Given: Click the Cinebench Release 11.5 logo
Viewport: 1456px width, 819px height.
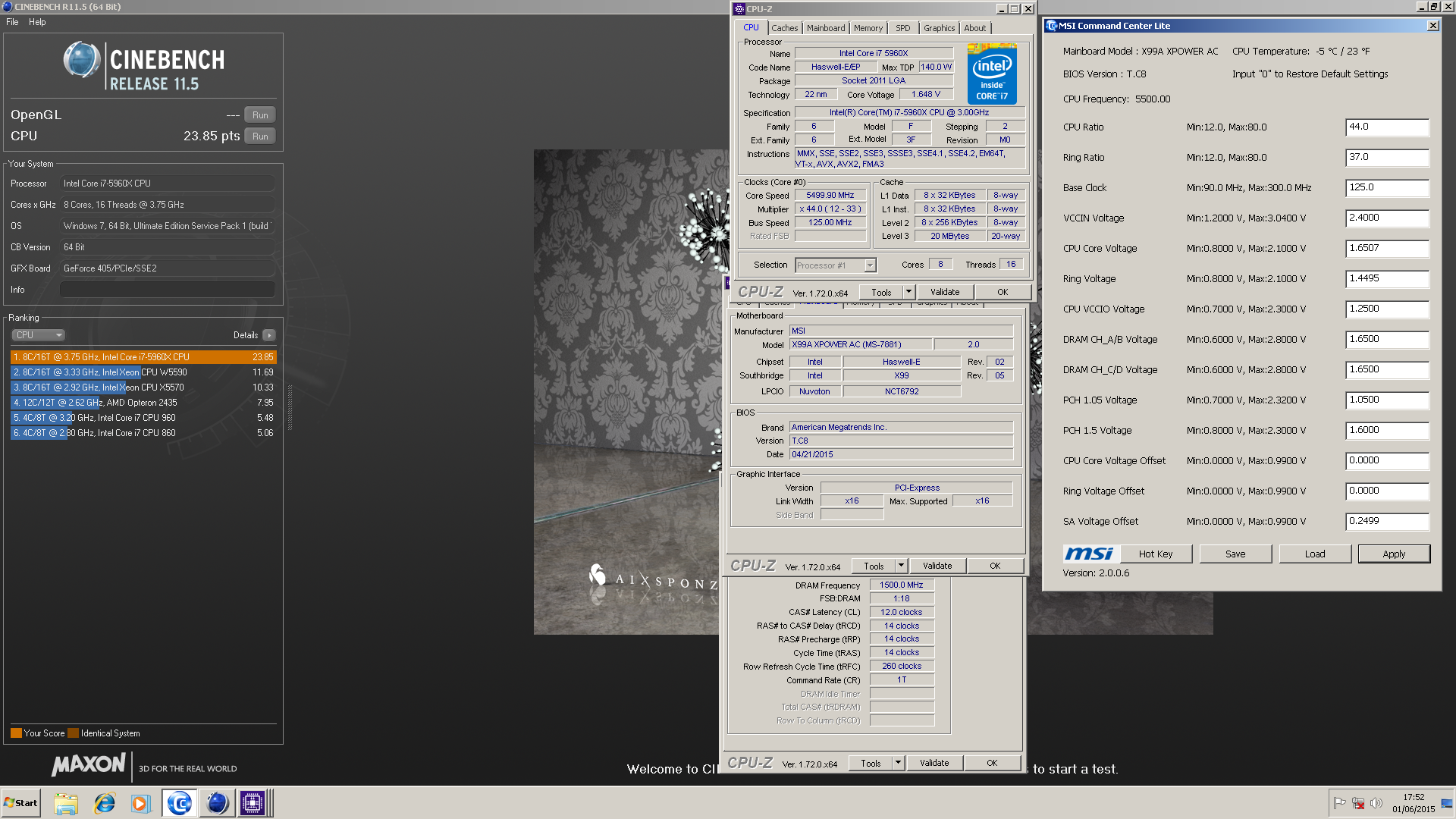Looking at the screenshot, I should (x=143, y=66).
